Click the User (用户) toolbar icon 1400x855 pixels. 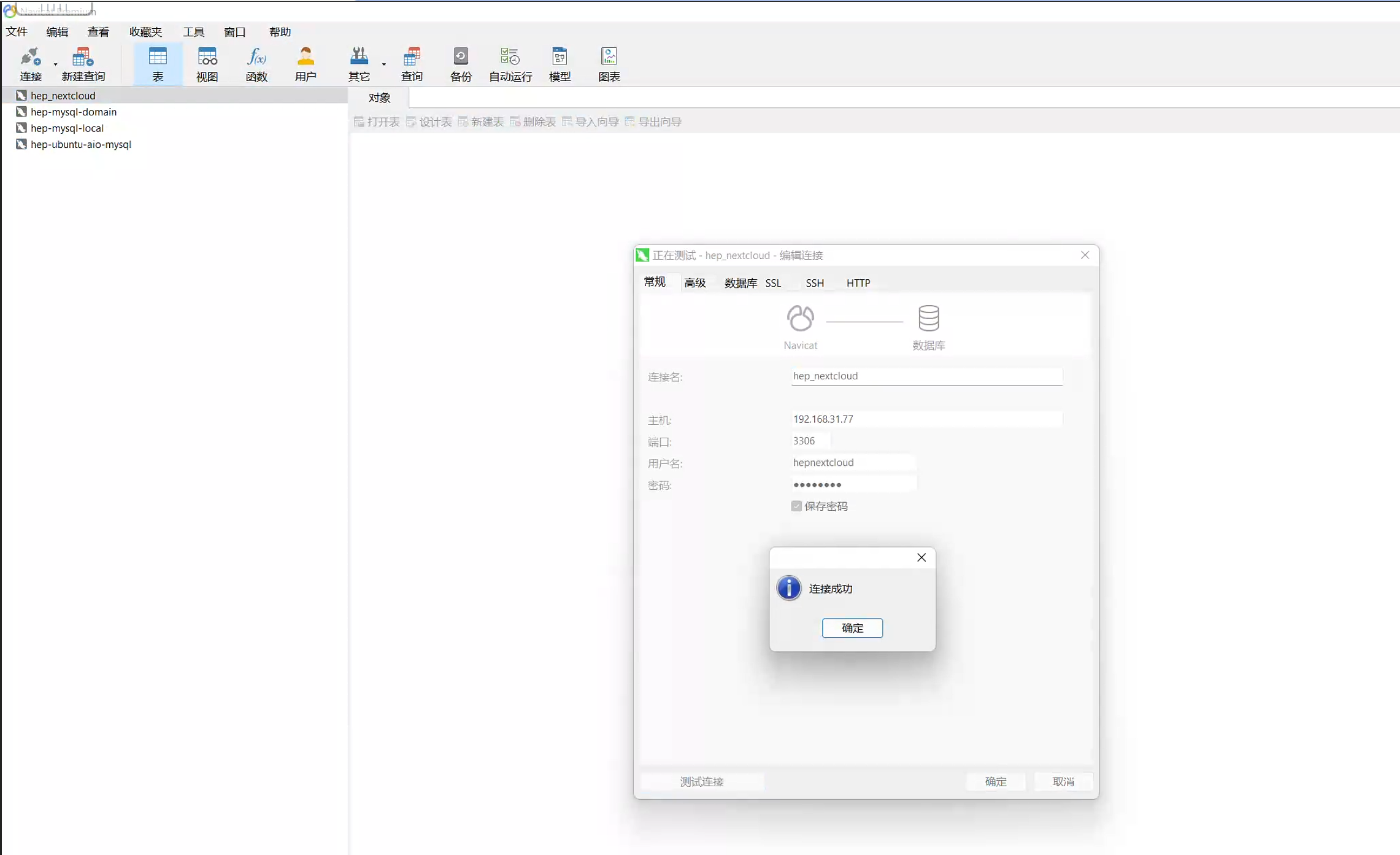tap(305, 64)
